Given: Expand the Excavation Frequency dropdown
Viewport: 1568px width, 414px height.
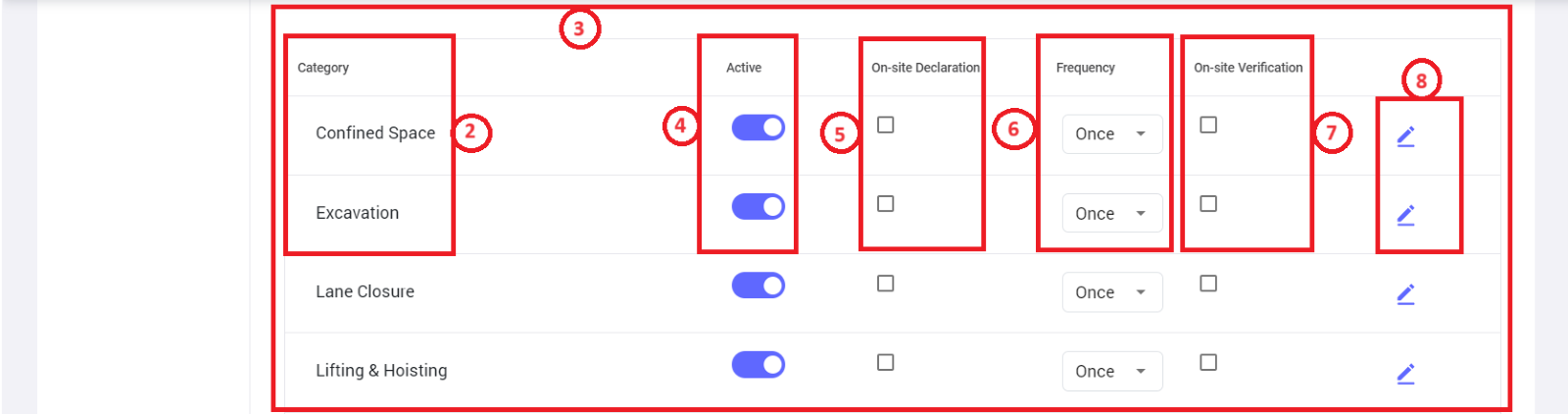Looking at the screenshot, I should tap(1111, 214).
